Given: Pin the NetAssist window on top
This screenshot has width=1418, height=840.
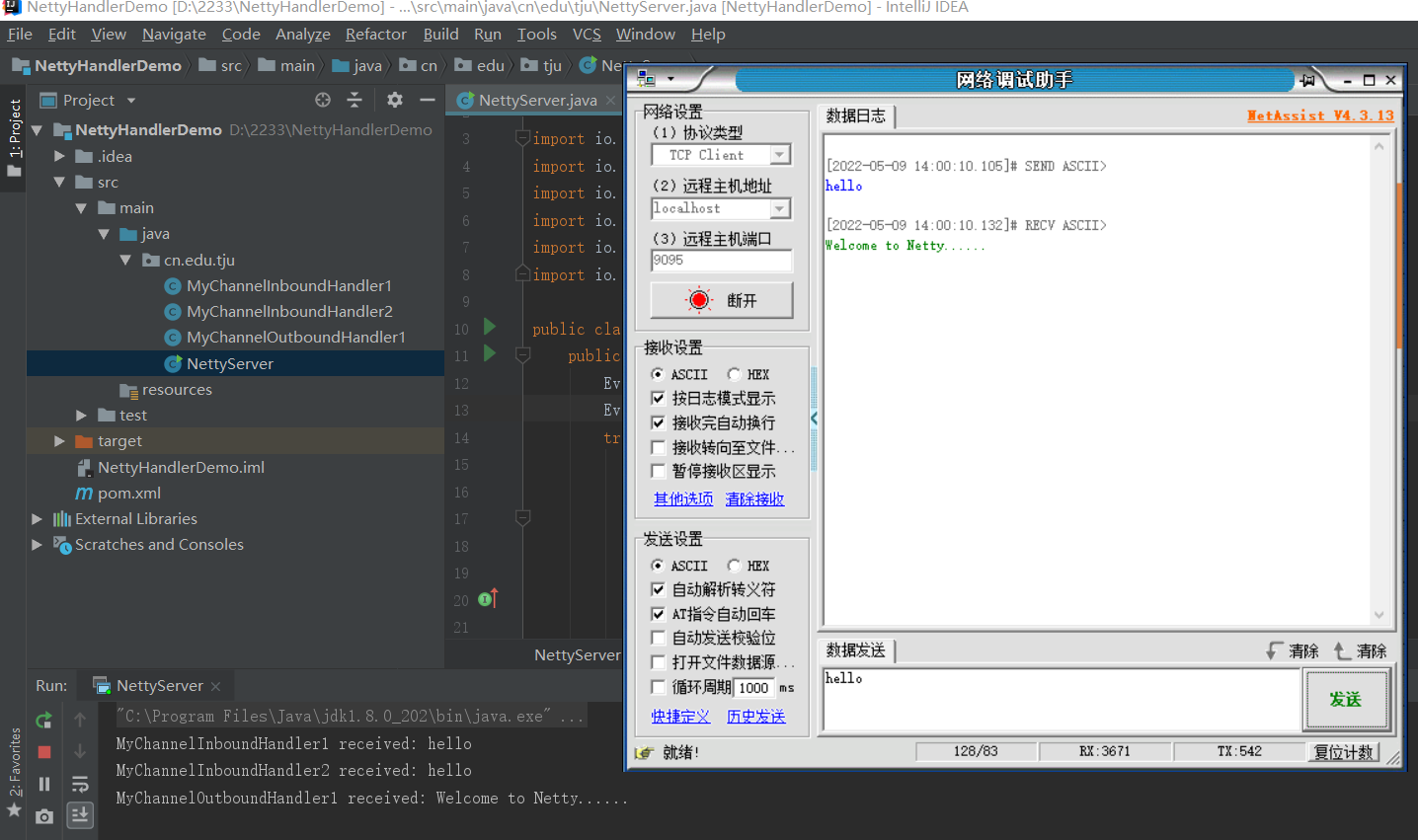Looking at the screenshot, I should pyautogui.click(x=1308, y=80).
